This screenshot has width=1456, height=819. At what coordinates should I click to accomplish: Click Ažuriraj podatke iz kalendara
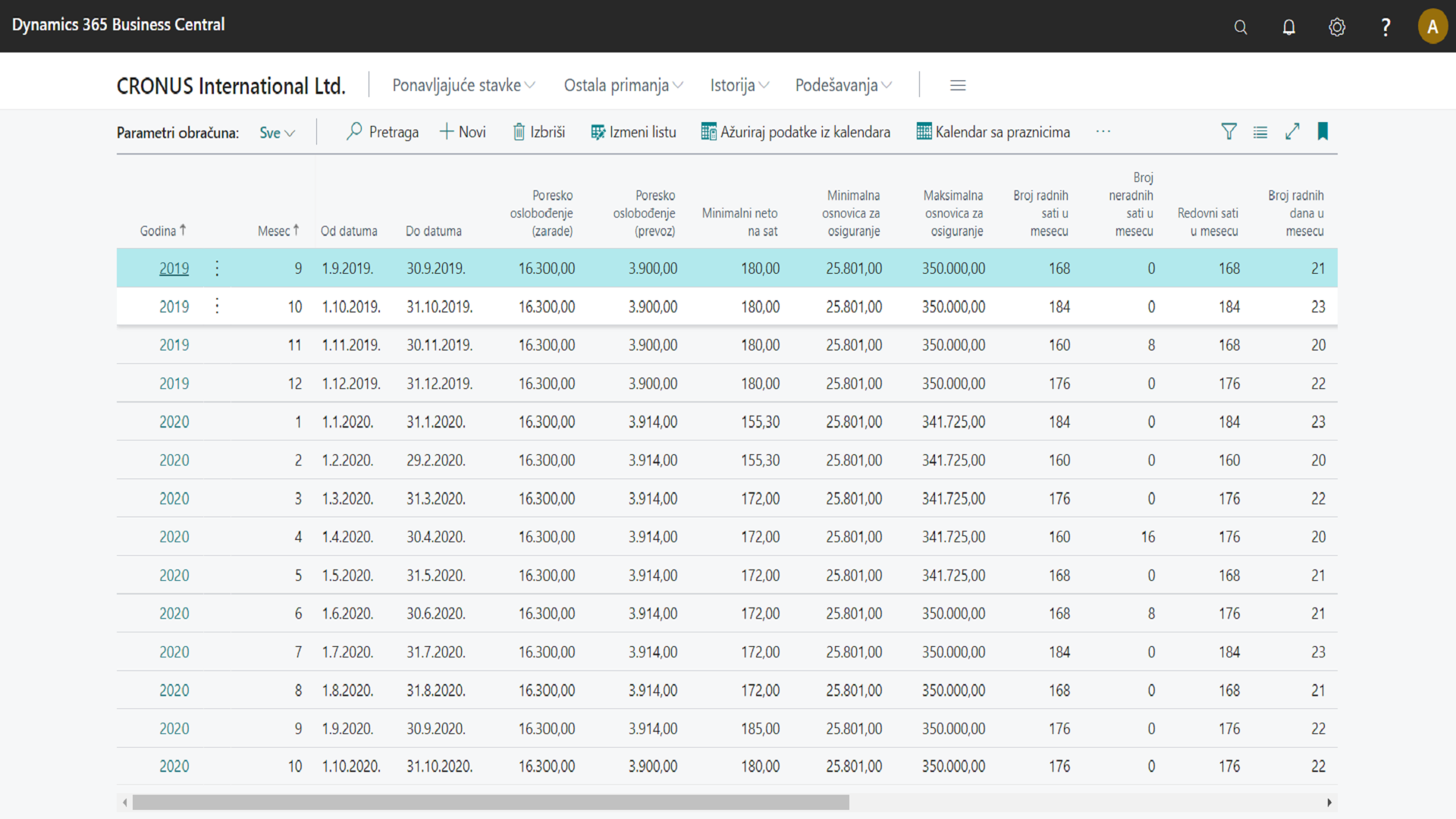click(795, 132)
